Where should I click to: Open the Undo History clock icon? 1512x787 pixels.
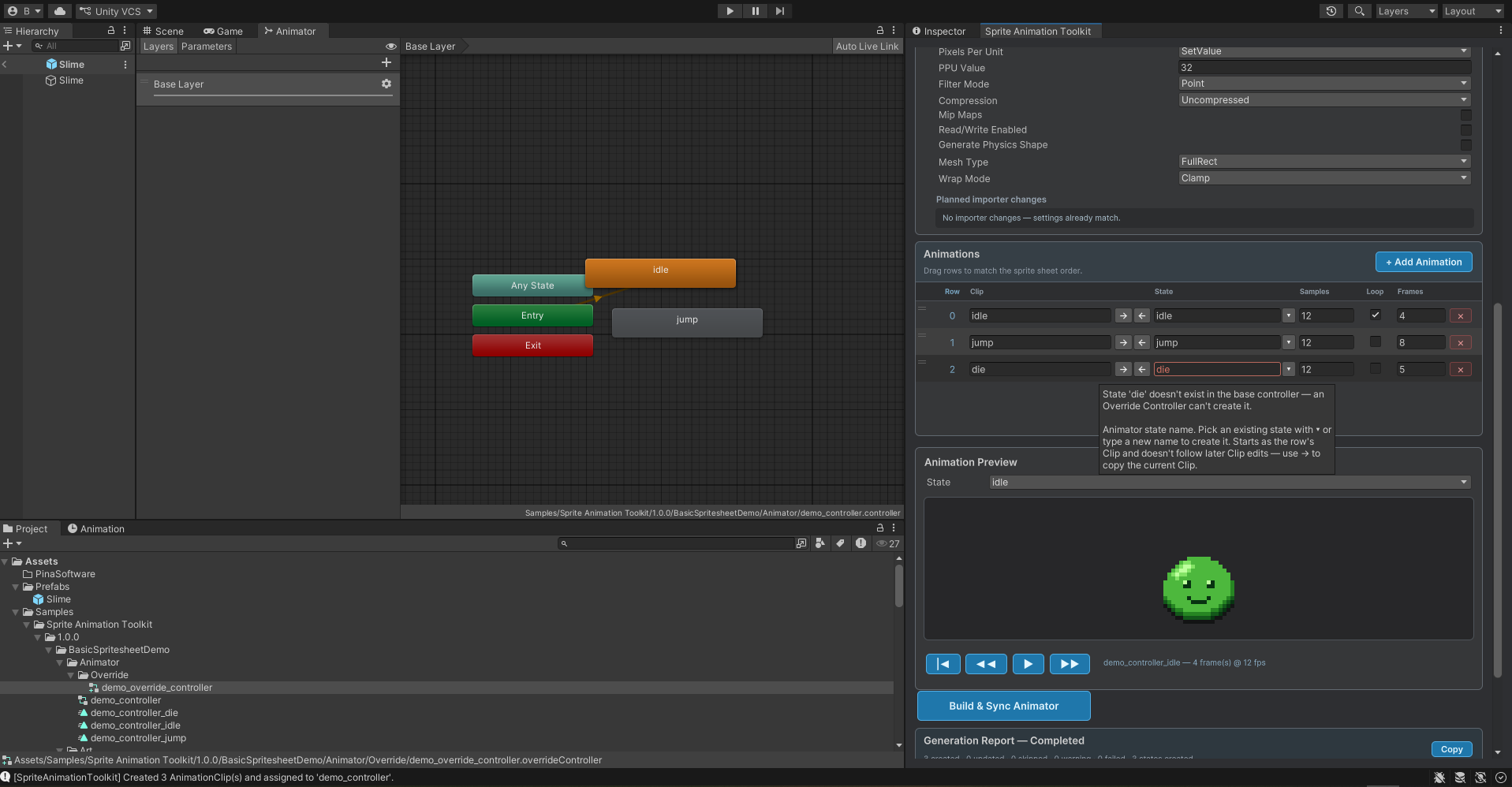(x=1331, y=11)
